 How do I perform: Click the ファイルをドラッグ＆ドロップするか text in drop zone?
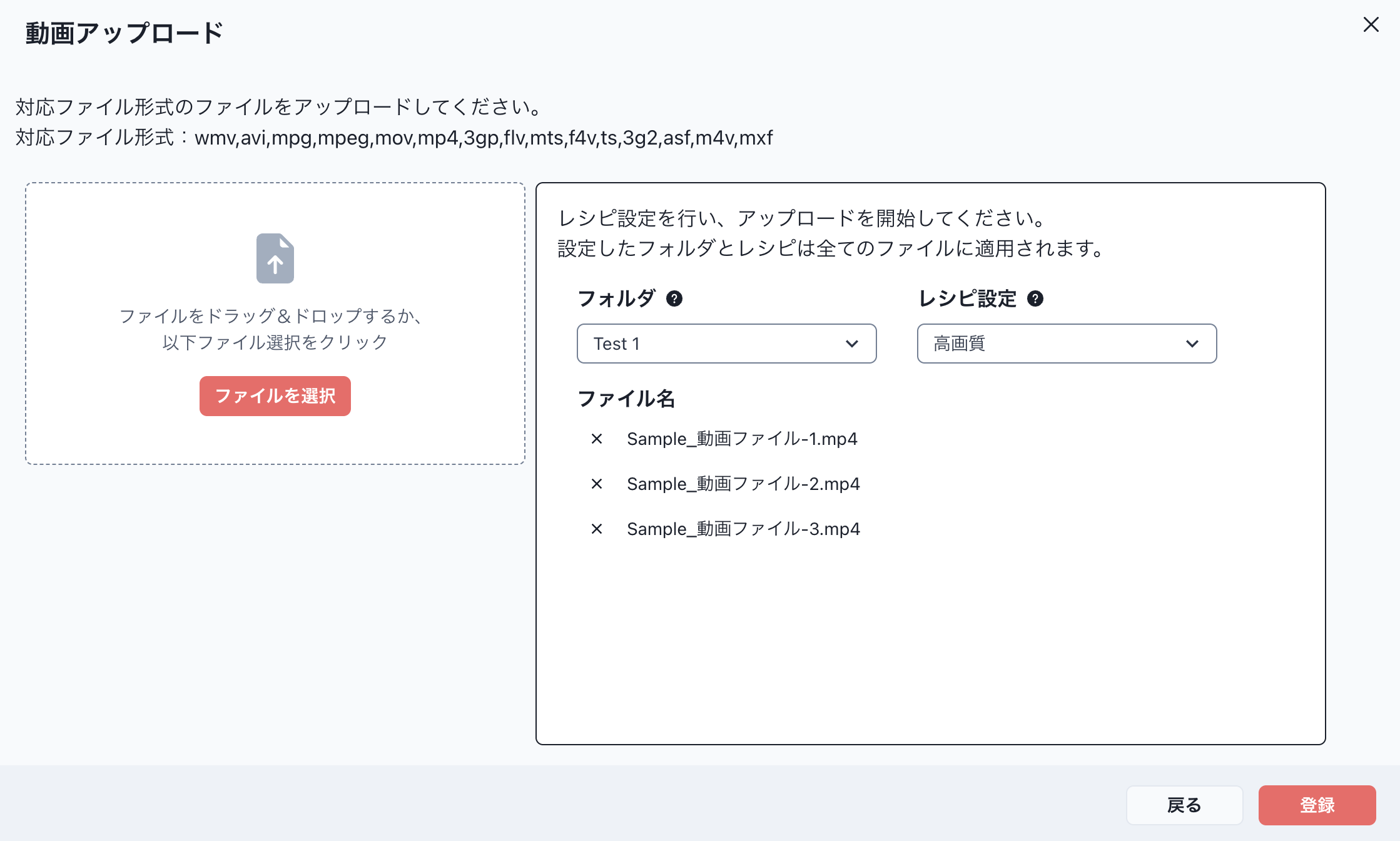click(271, 316)
